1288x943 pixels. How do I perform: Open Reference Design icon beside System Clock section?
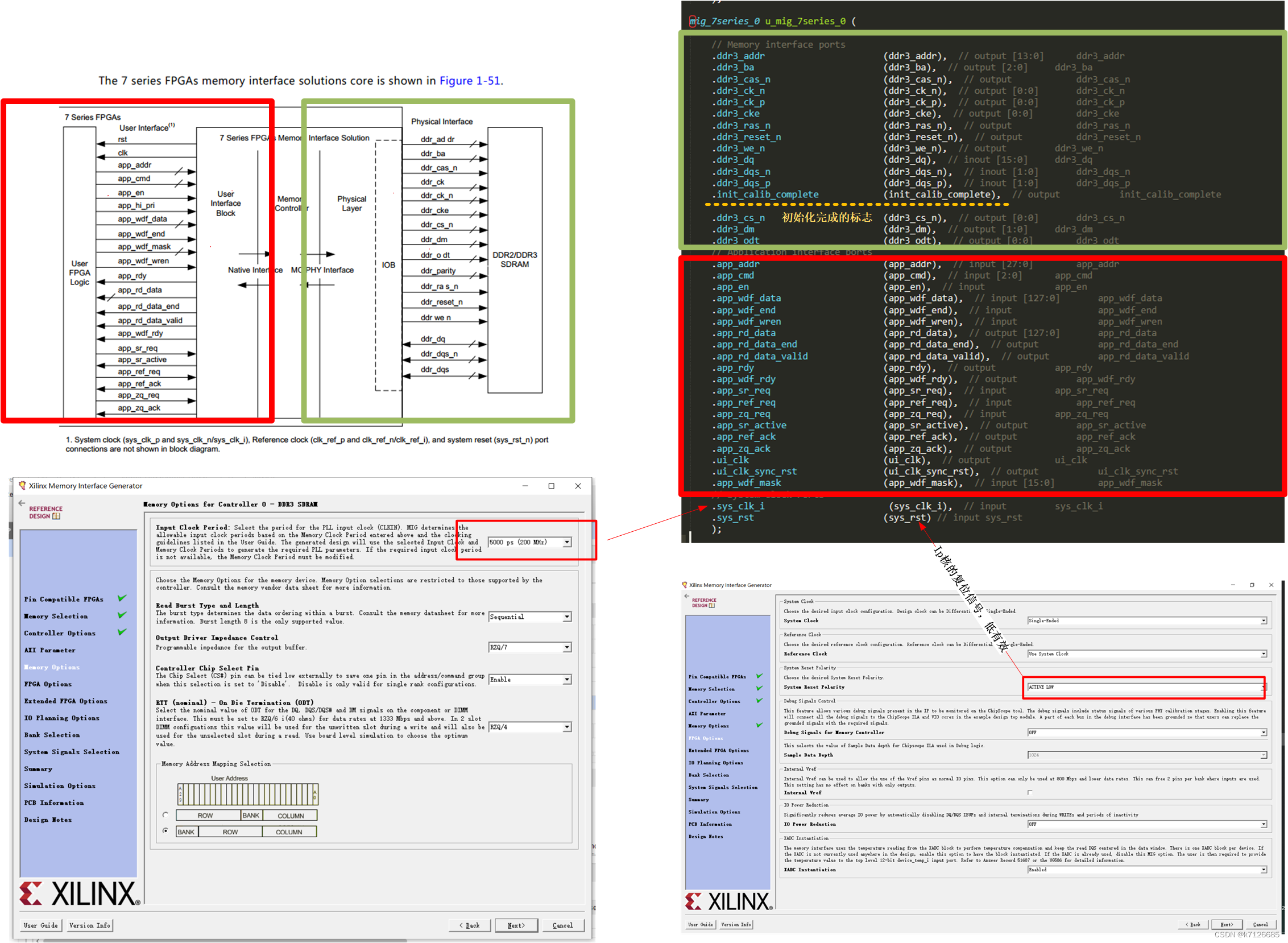[703, 603]
